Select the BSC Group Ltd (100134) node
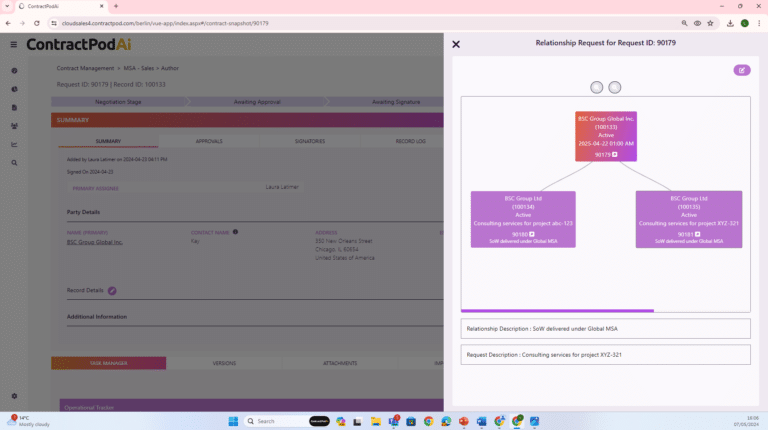Screen dimensions: 768x430 [x=523, y=219]
